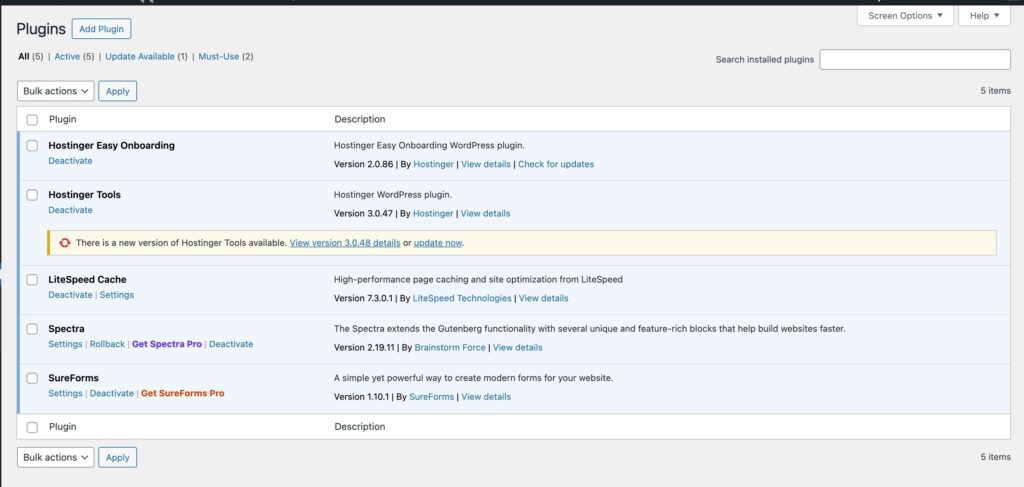Deactivate Hostinger Tools plugin

coord(71,210)
